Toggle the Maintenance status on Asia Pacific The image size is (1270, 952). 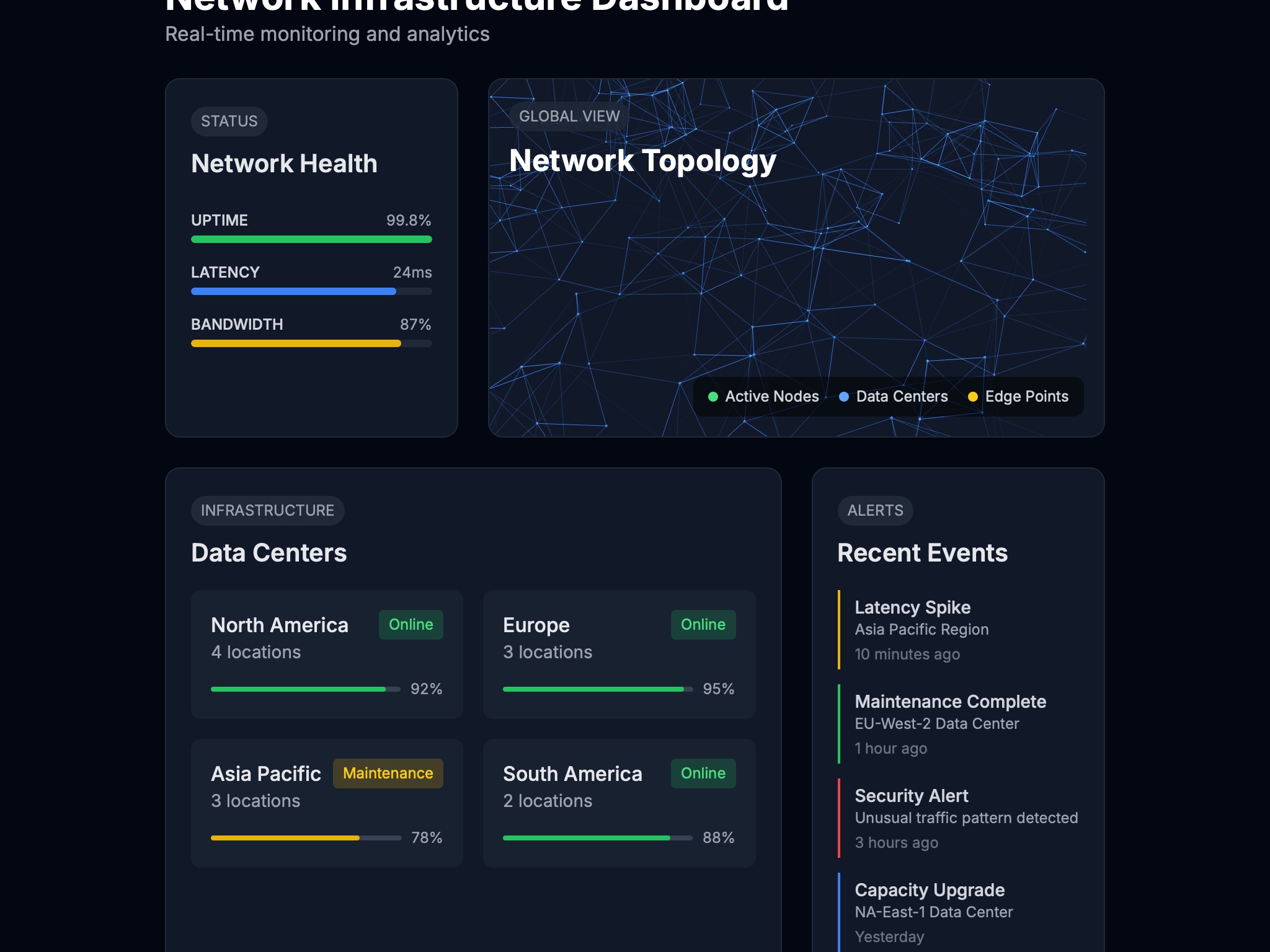(388, 773)
